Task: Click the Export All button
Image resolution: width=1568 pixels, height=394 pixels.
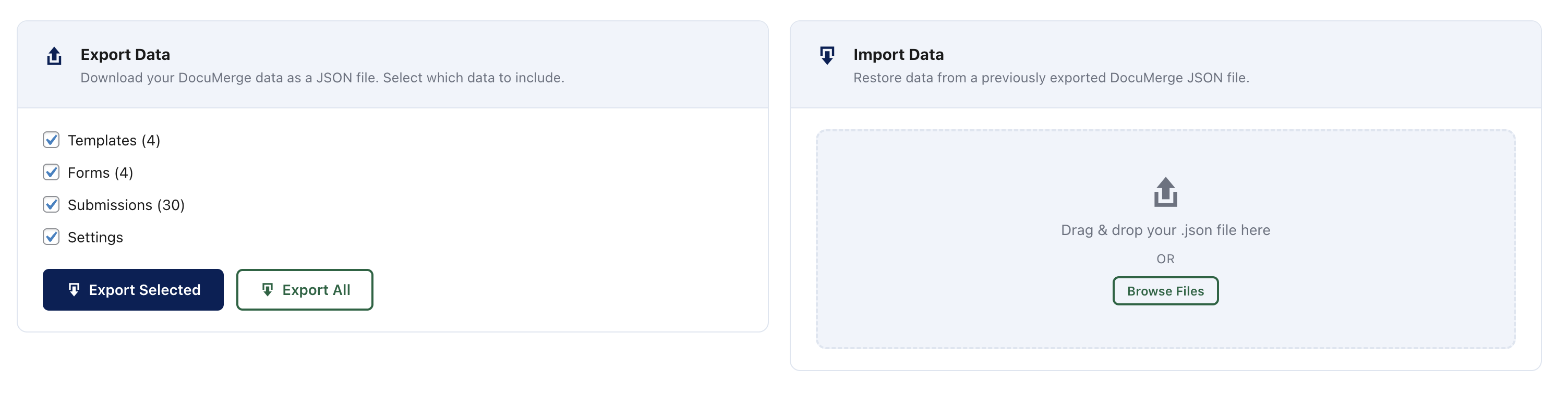Action: (x=304, y=290)
